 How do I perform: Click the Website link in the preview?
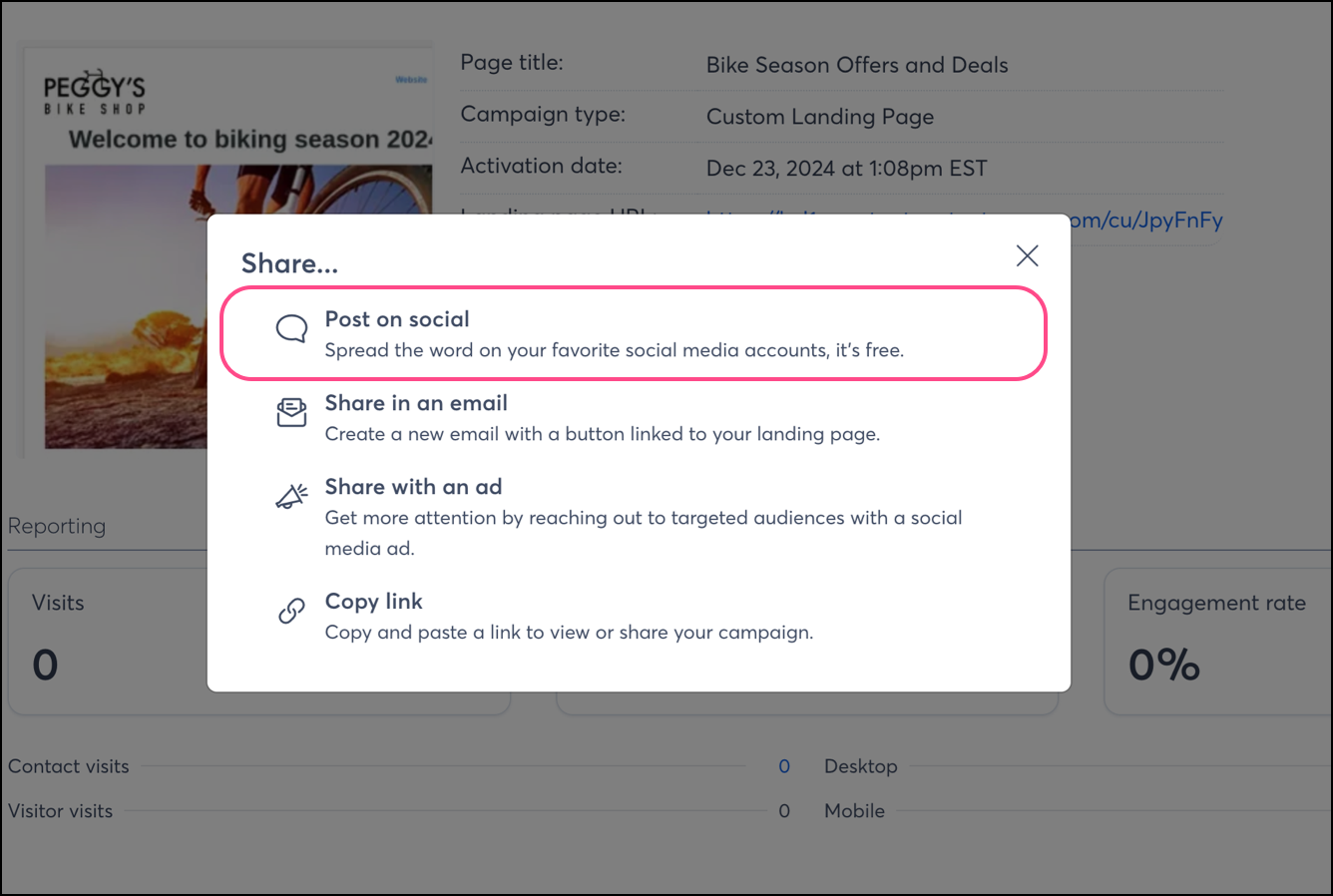point(411,79)
